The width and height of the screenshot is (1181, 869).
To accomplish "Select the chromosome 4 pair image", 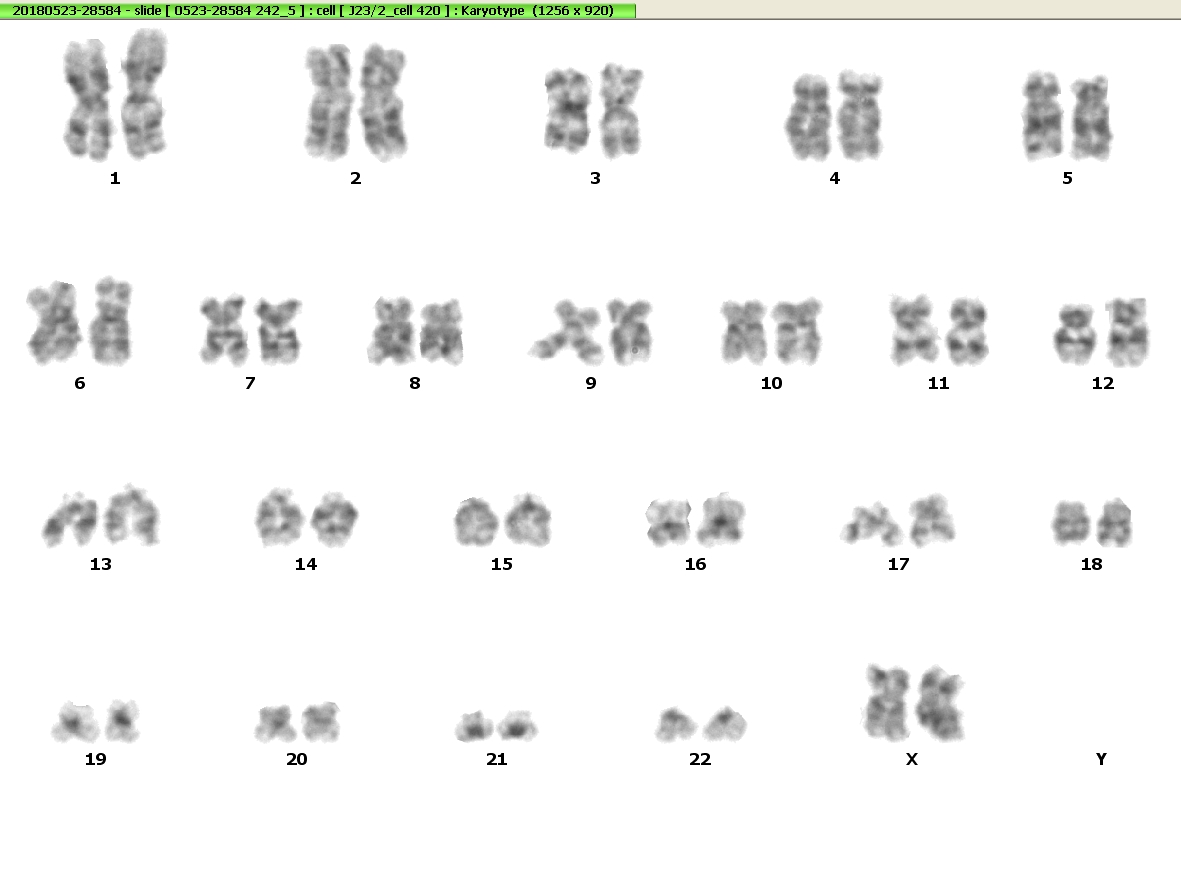I will [x=834, y=116].
